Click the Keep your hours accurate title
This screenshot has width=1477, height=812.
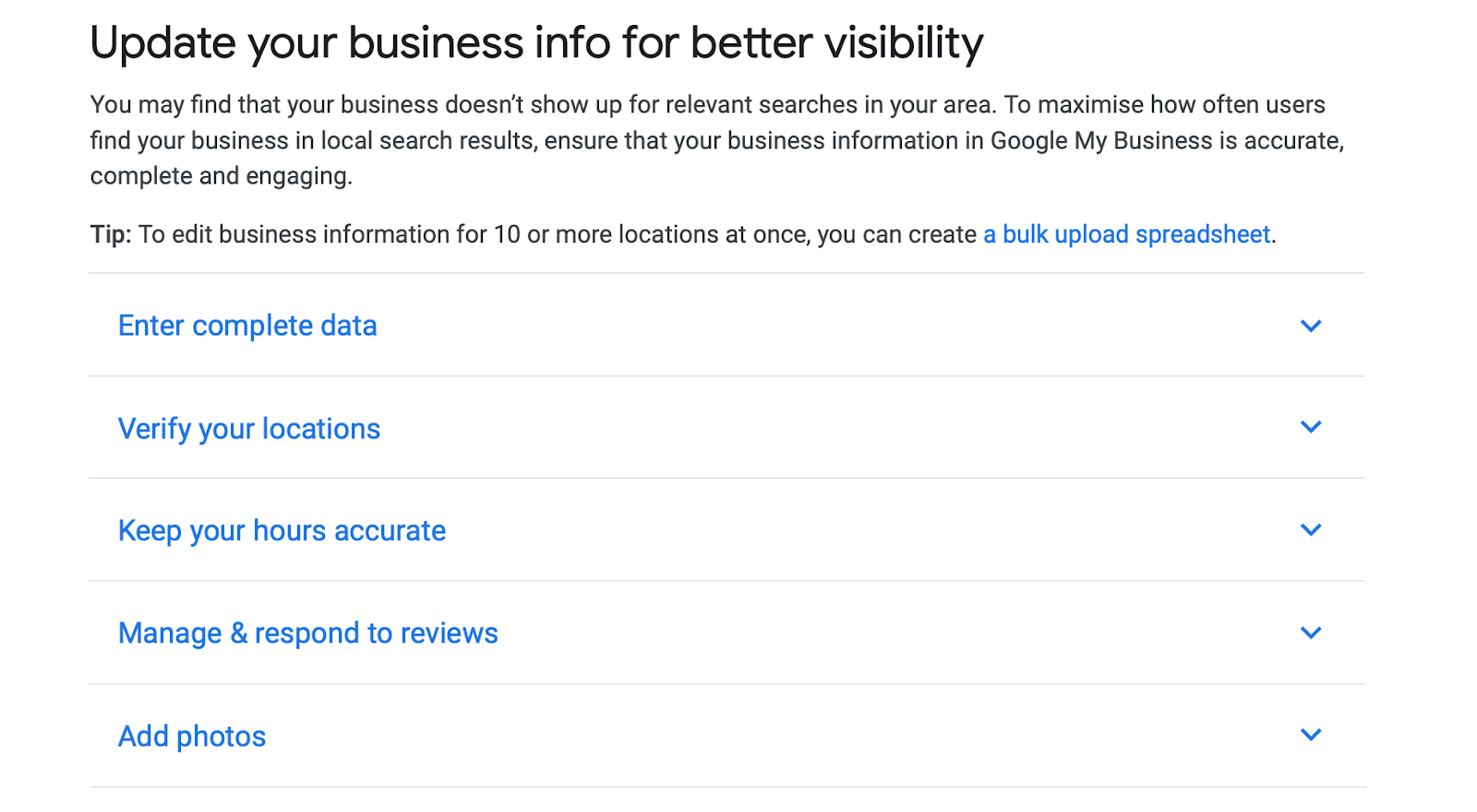click(x=282, y=531)
